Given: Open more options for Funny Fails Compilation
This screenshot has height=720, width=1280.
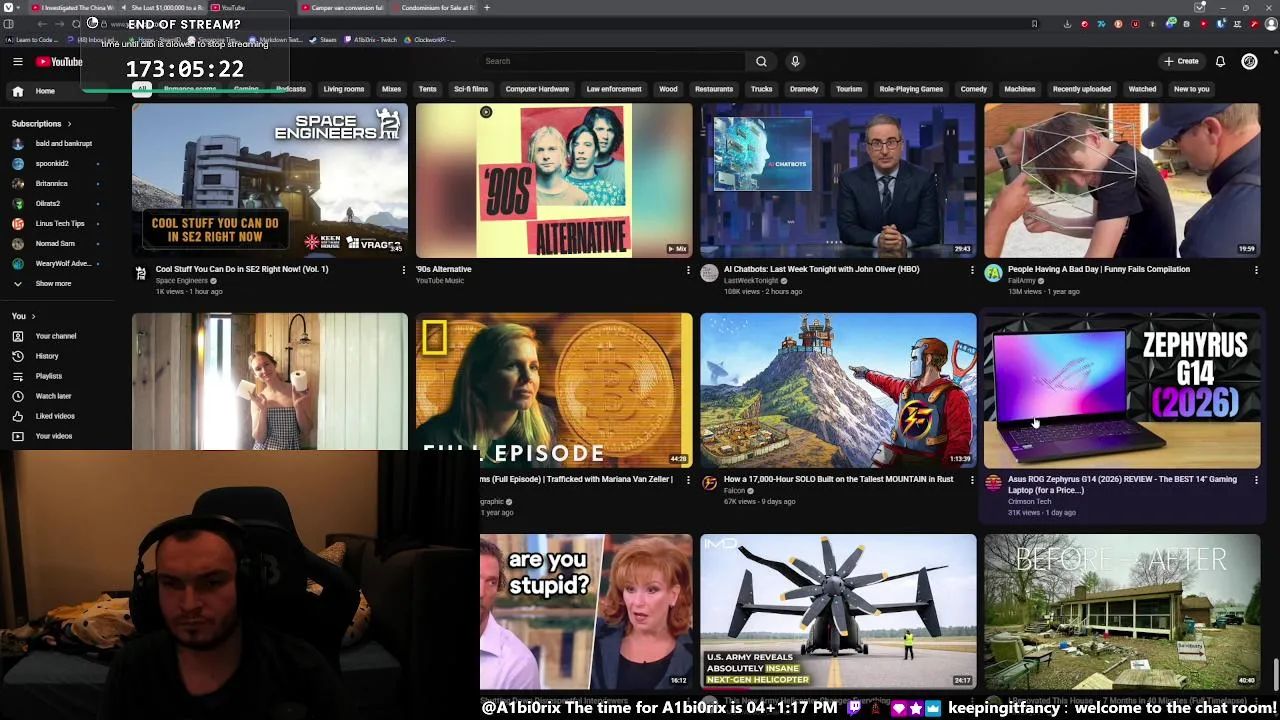Looking at the screenshot, I should [1256, 270].
